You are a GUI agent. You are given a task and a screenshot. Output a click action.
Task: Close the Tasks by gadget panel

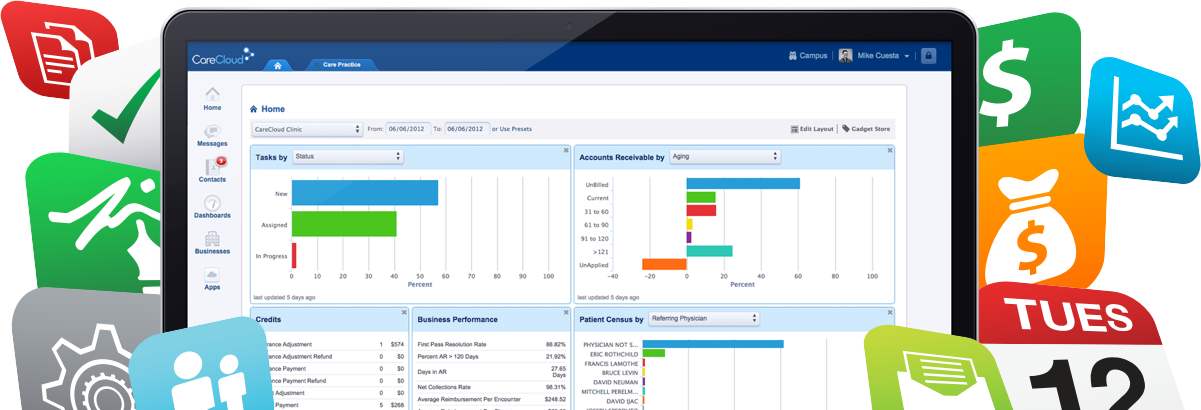566,150
